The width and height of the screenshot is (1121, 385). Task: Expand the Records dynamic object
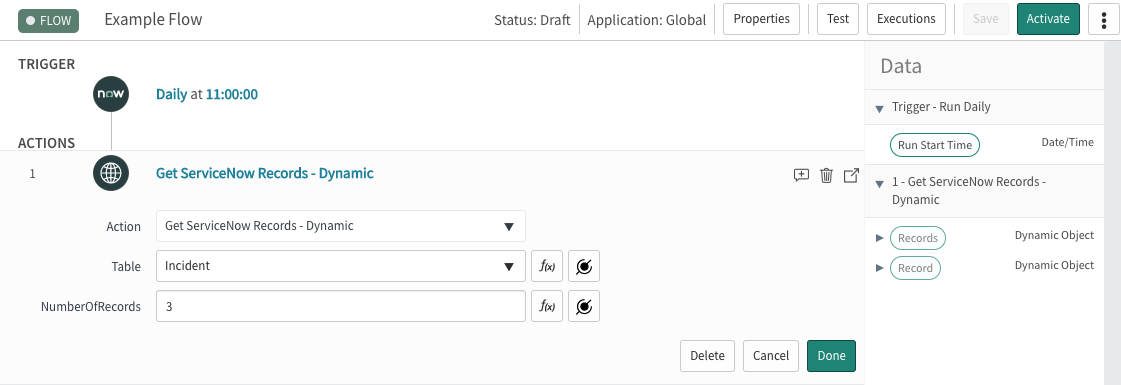click(880, 238)
